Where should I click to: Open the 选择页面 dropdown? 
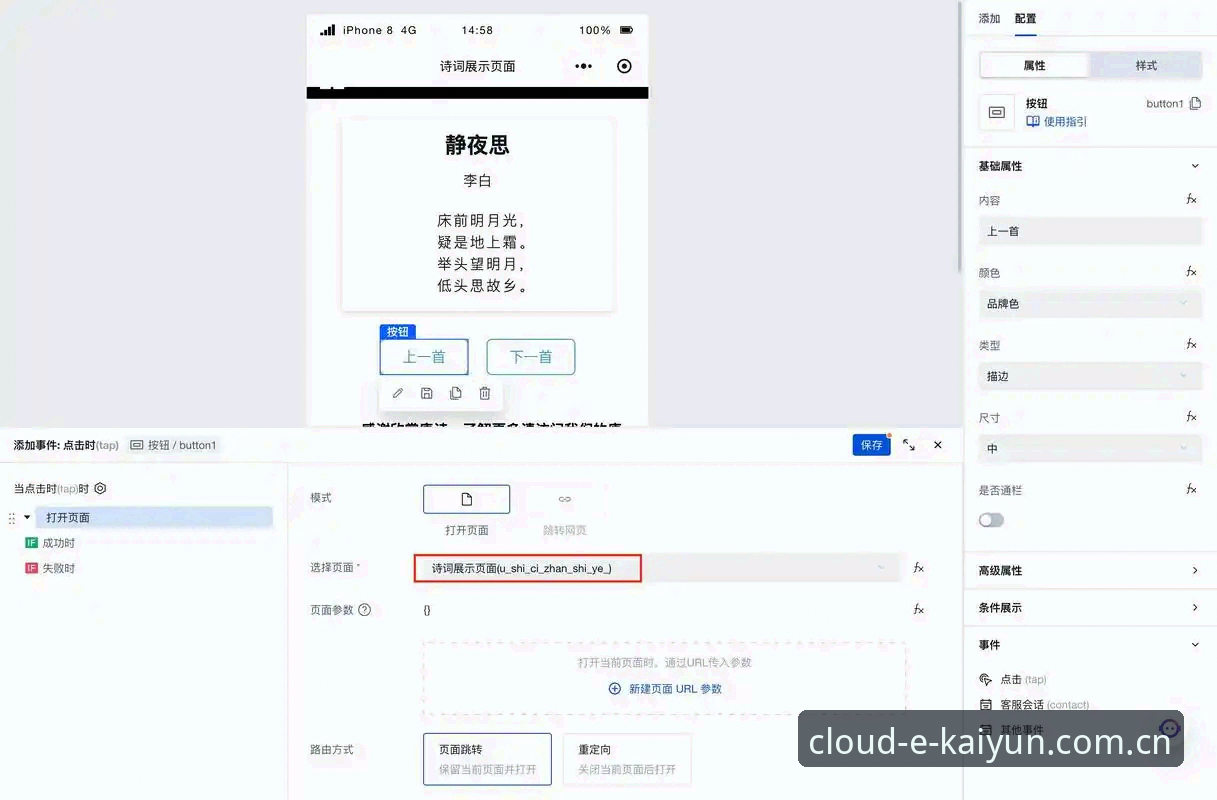coord(659,568)
